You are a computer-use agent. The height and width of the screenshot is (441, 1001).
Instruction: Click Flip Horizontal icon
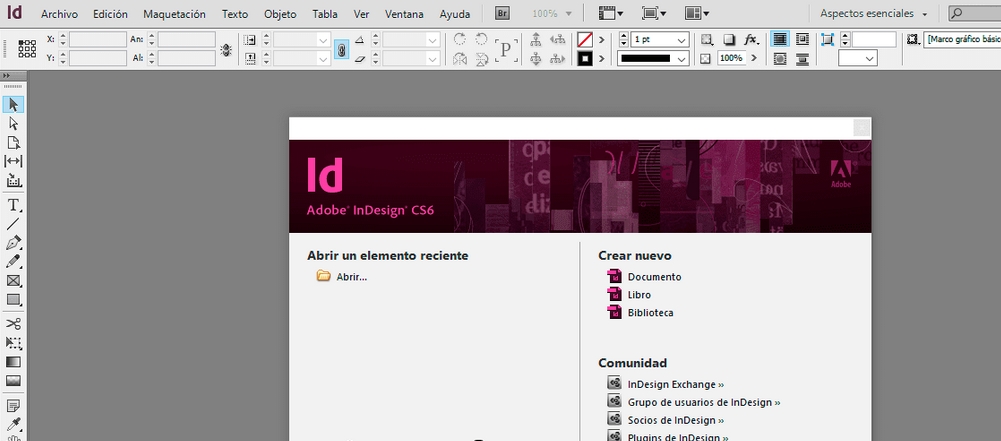tap(460, 59)
